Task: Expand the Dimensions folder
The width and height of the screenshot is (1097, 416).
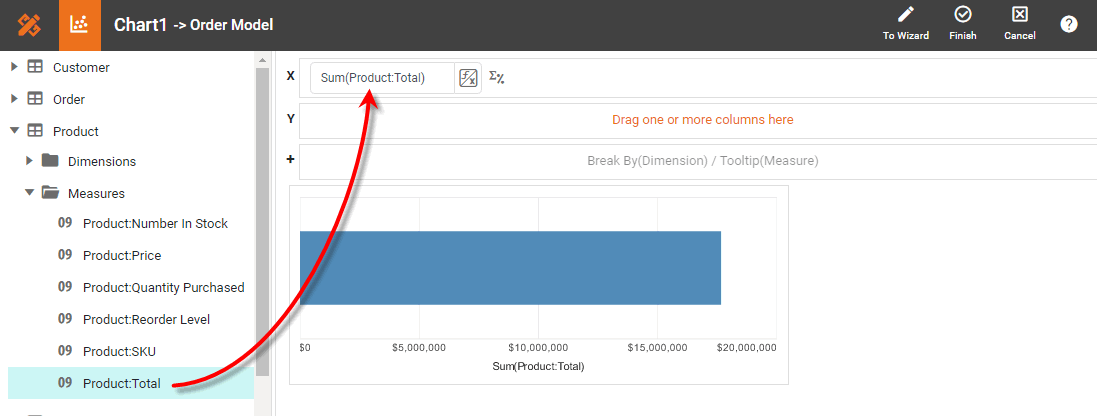Action: 29,161
